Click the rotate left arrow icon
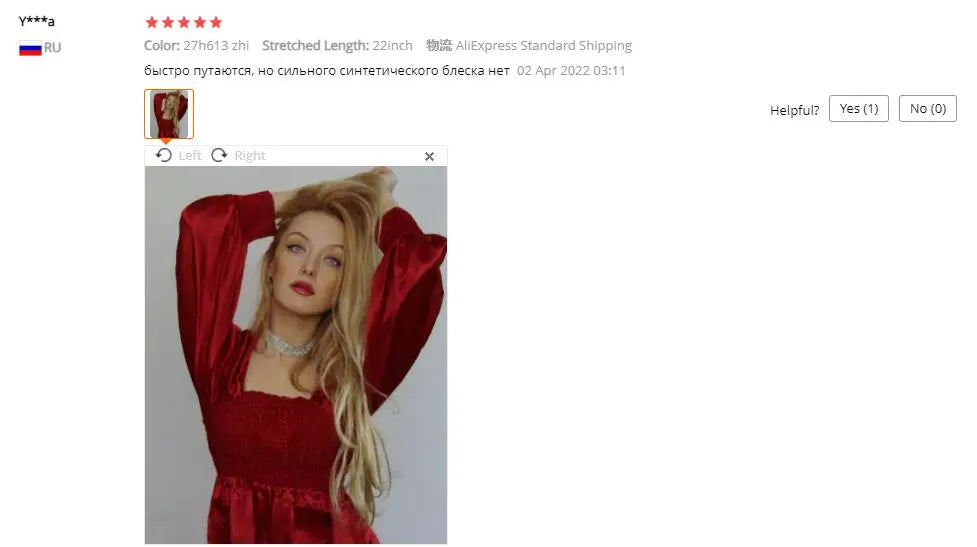 164,155
